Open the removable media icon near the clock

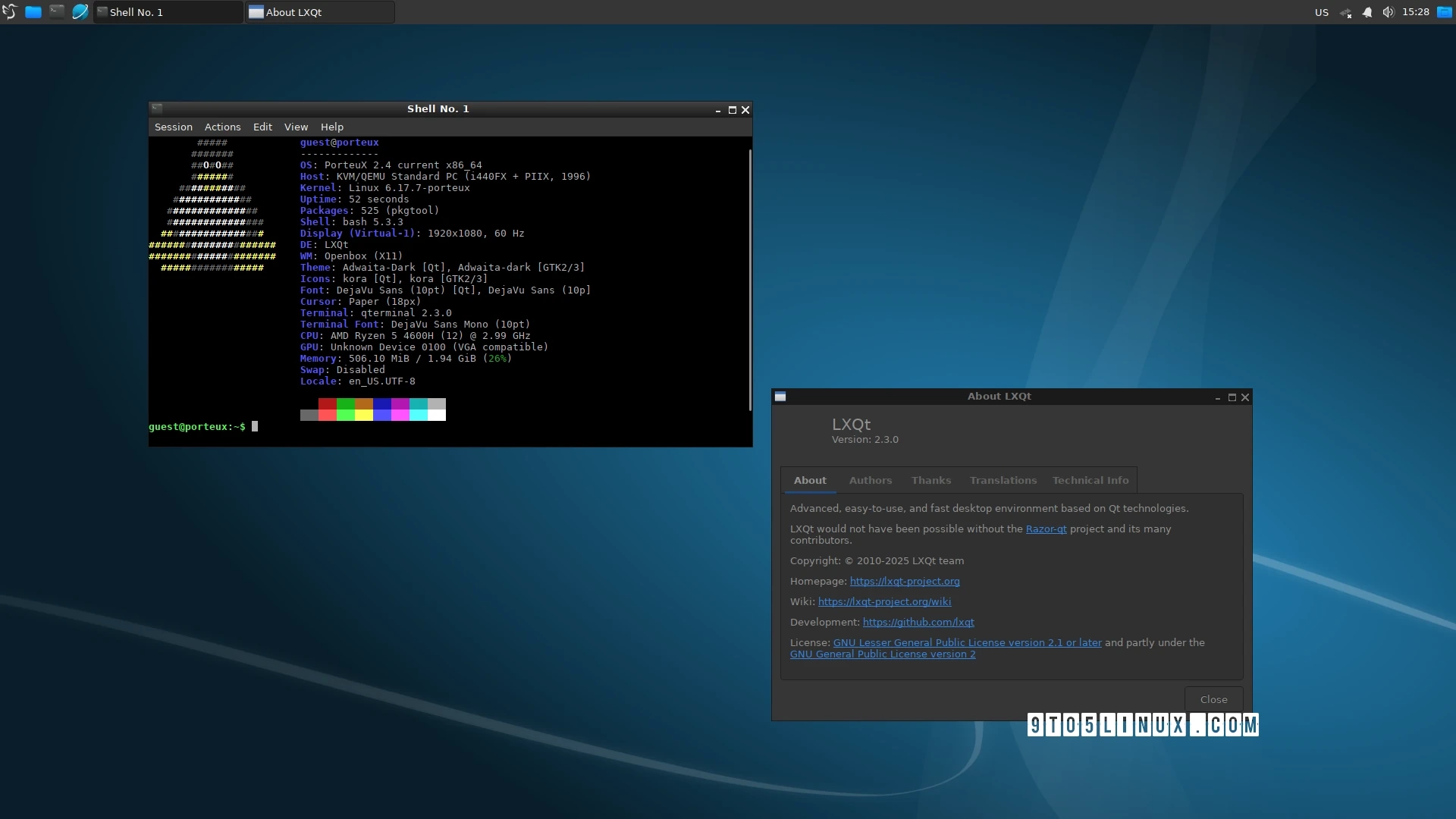point(1443,12)
